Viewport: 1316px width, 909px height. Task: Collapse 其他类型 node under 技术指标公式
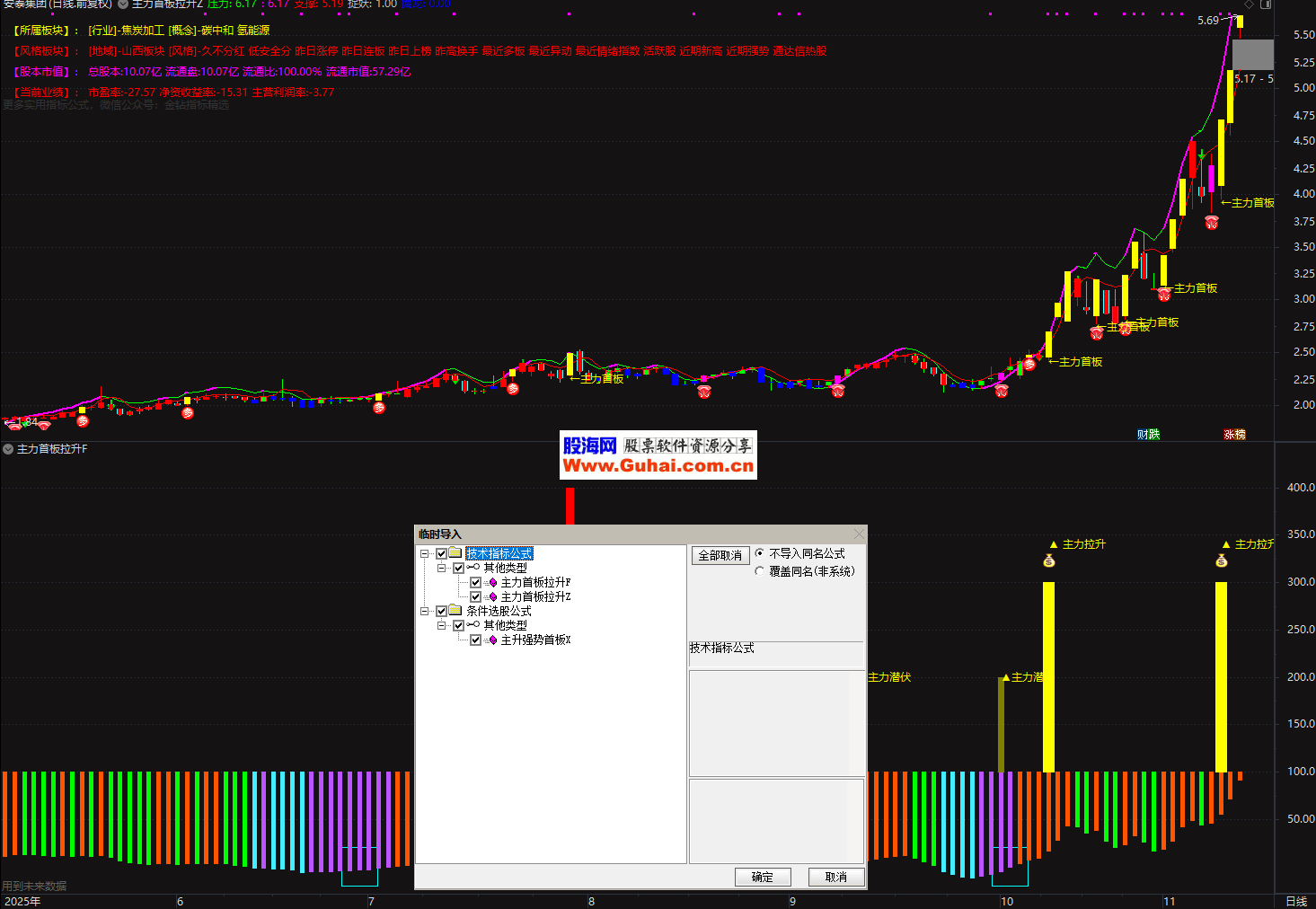pyautogui.click(x=442, y=569)
